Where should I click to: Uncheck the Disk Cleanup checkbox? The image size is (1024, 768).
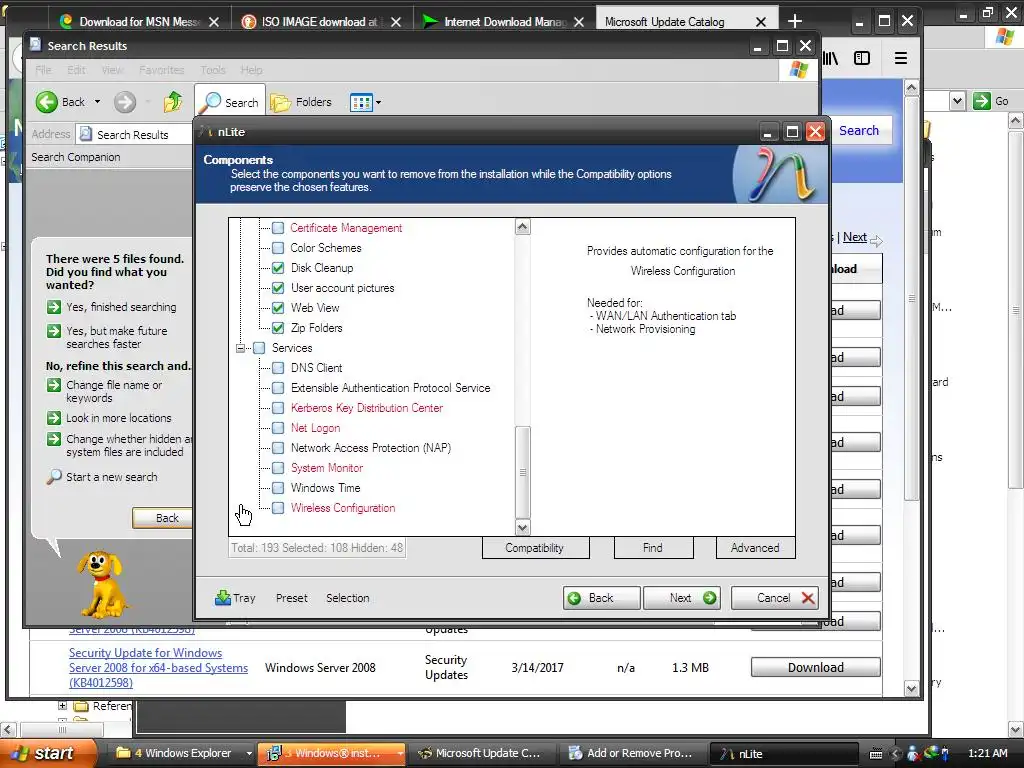(278, 268)
